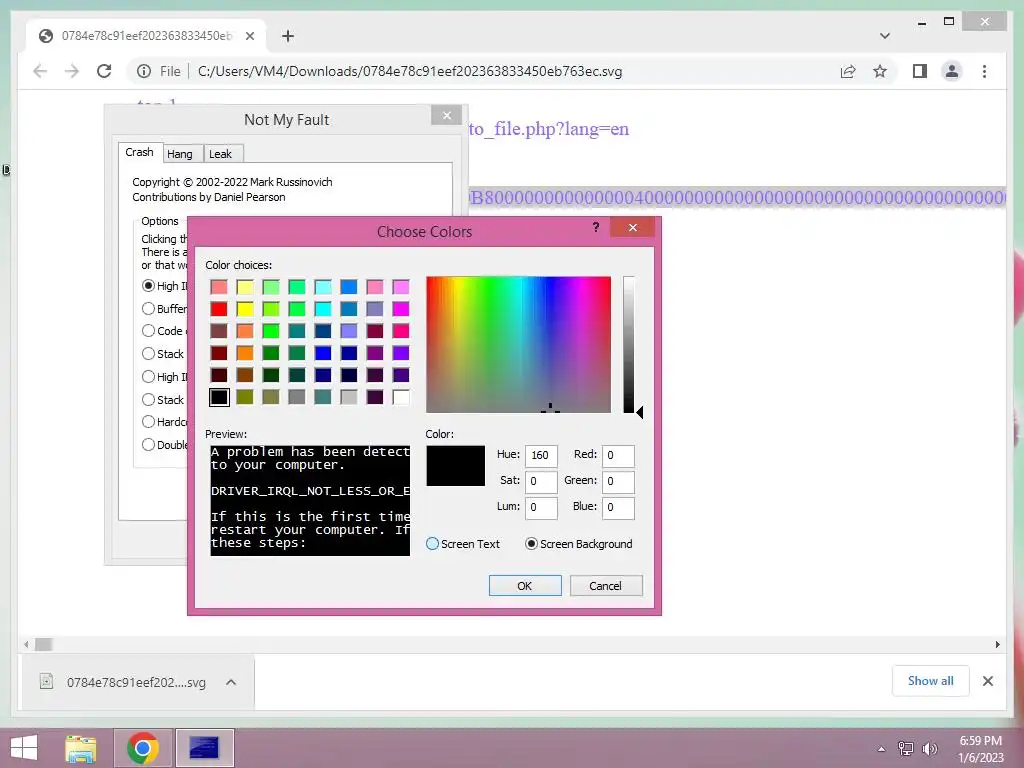Pick the yellow swatch in second row
Viewport: 1024px width, 768px height.
(245, 308)
